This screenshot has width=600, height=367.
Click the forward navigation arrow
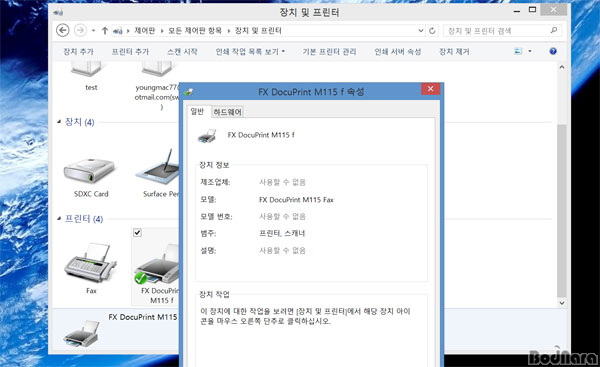click(80, 30)
